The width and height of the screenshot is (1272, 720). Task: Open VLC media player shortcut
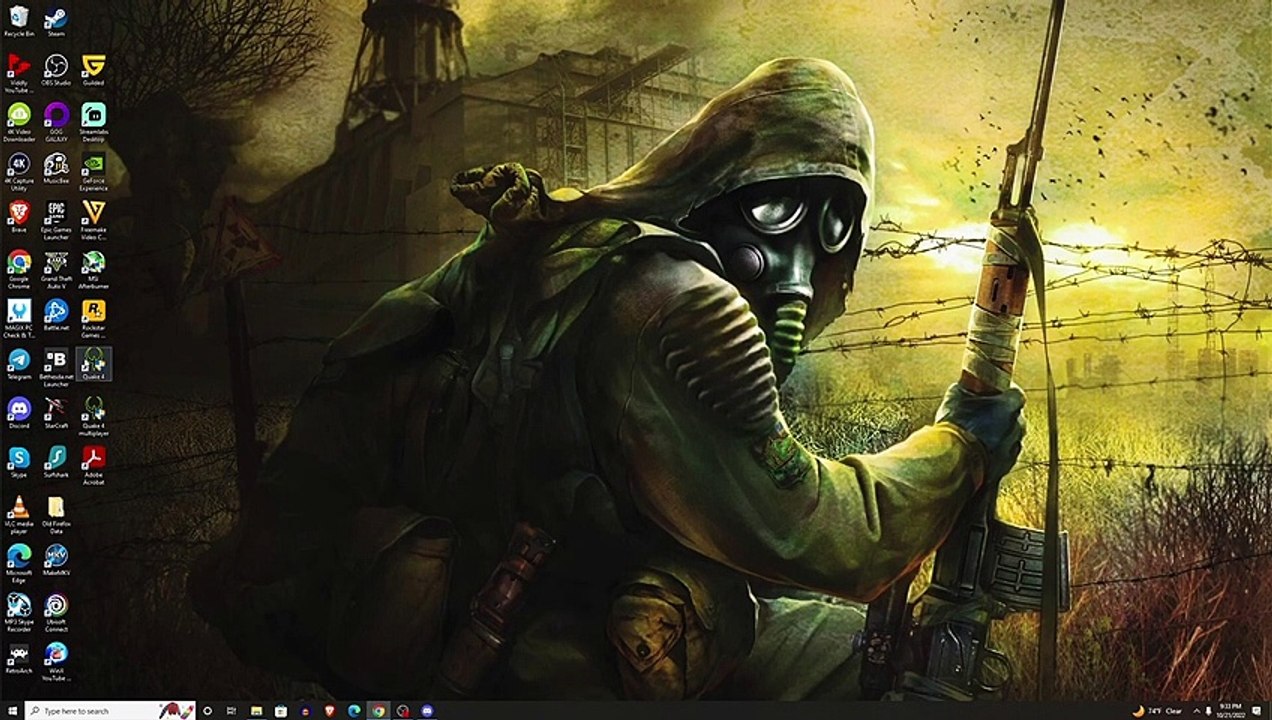pos(18,514)
